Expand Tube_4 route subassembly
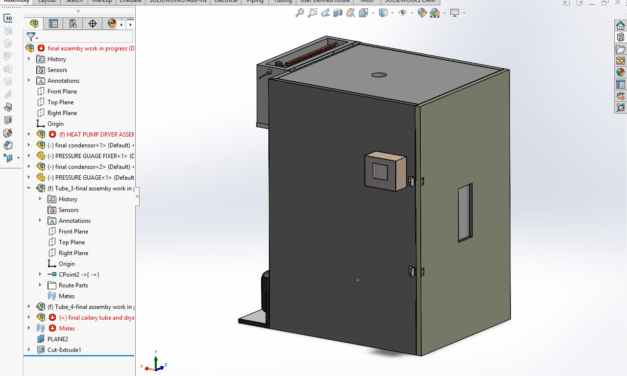Image resolution: width=627 pixels, height=376 pixels. [29, 307]
